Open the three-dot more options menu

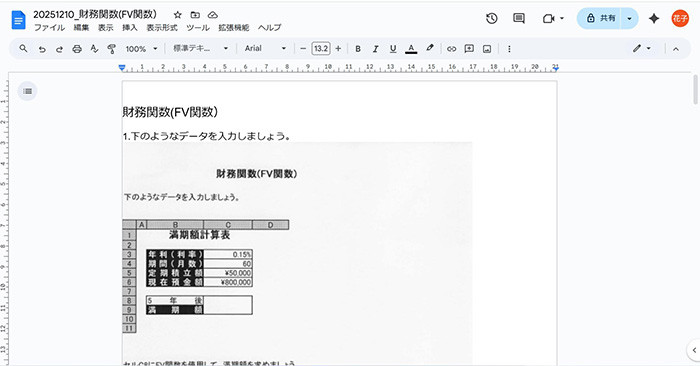point(509,49)
